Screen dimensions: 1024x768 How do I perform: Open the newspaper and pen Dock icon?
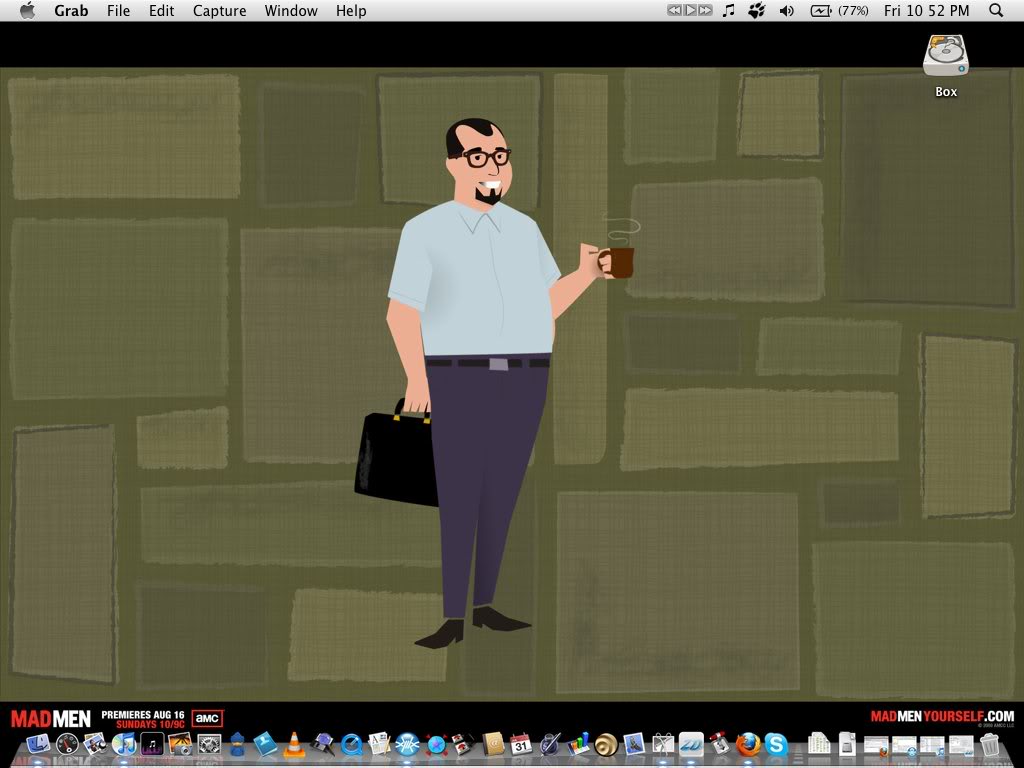(x=379, y=744)
